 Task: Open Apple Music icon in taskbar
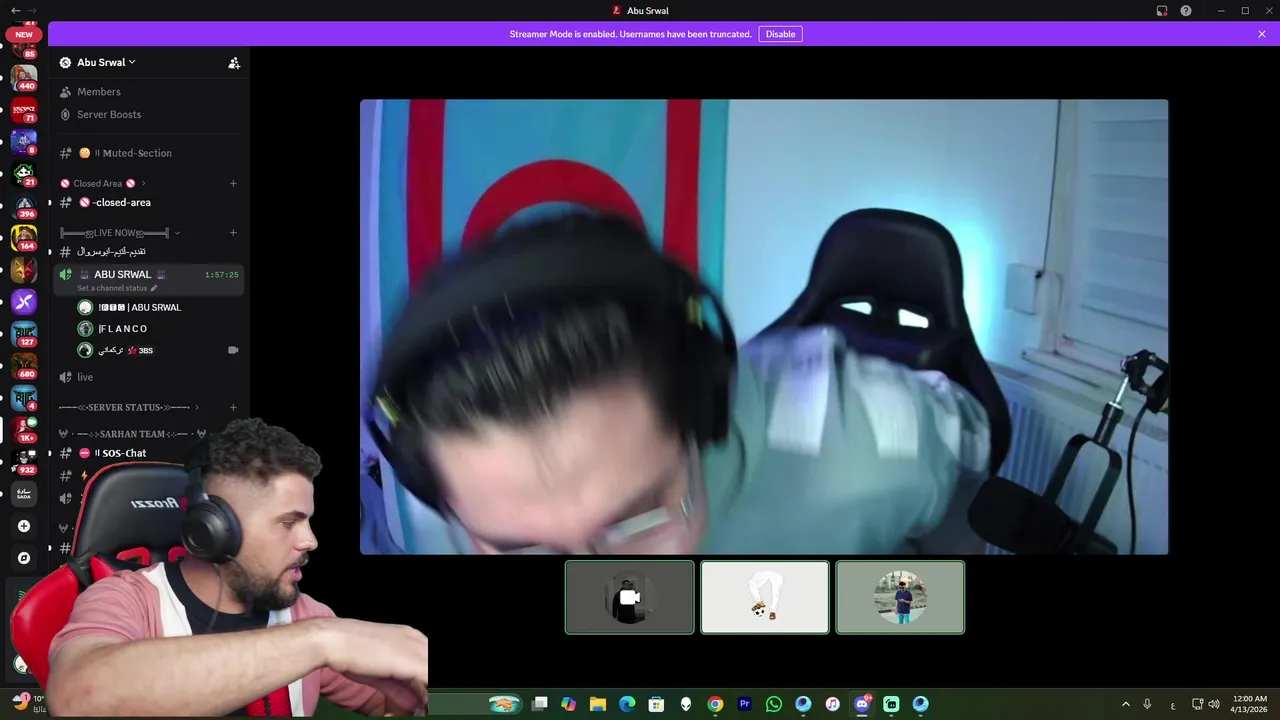832,704
